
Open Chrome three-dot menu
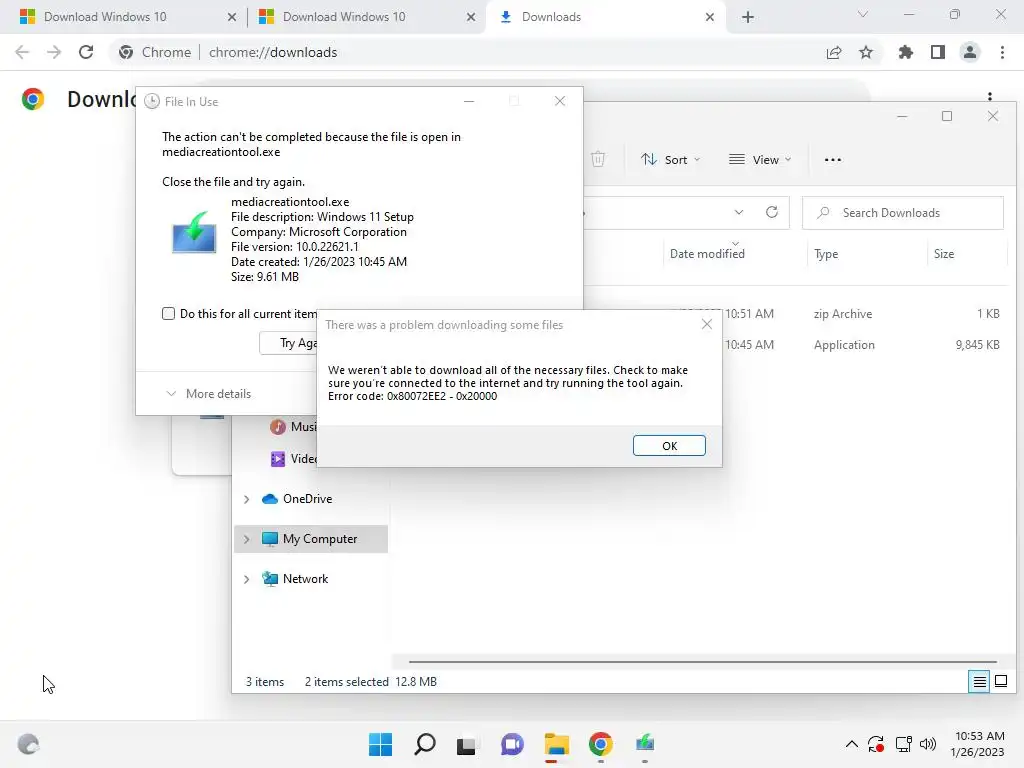pos(1002,52)
